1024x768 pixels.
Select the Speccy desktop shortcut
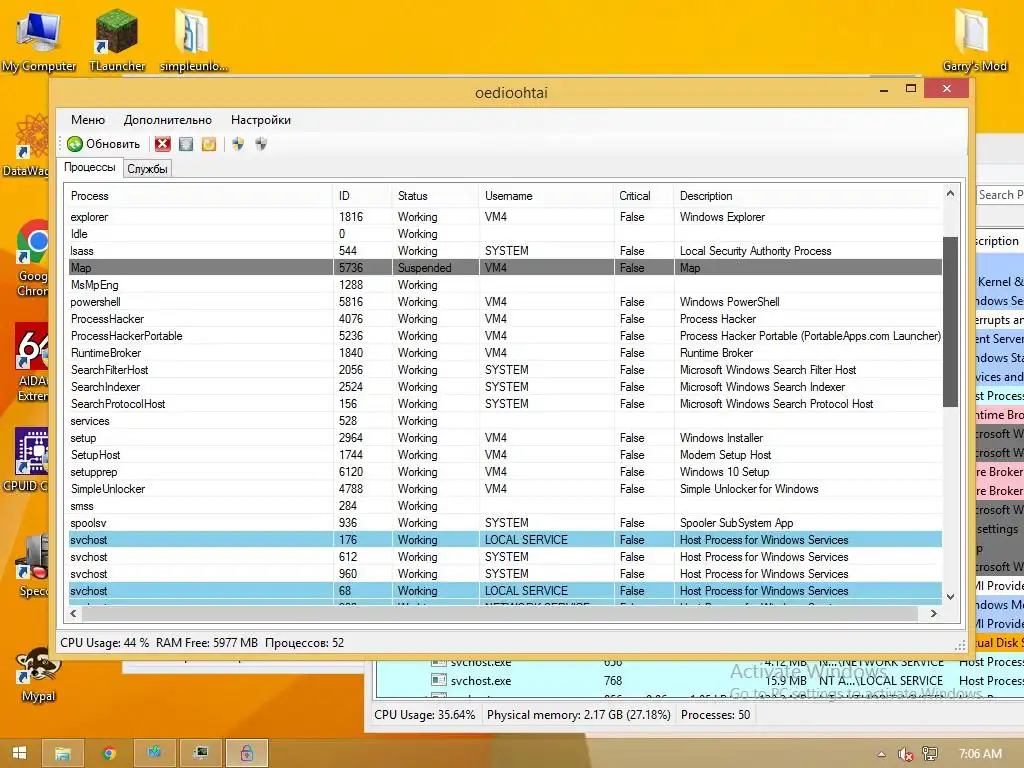pyautogui.click(x=33, y=565)
